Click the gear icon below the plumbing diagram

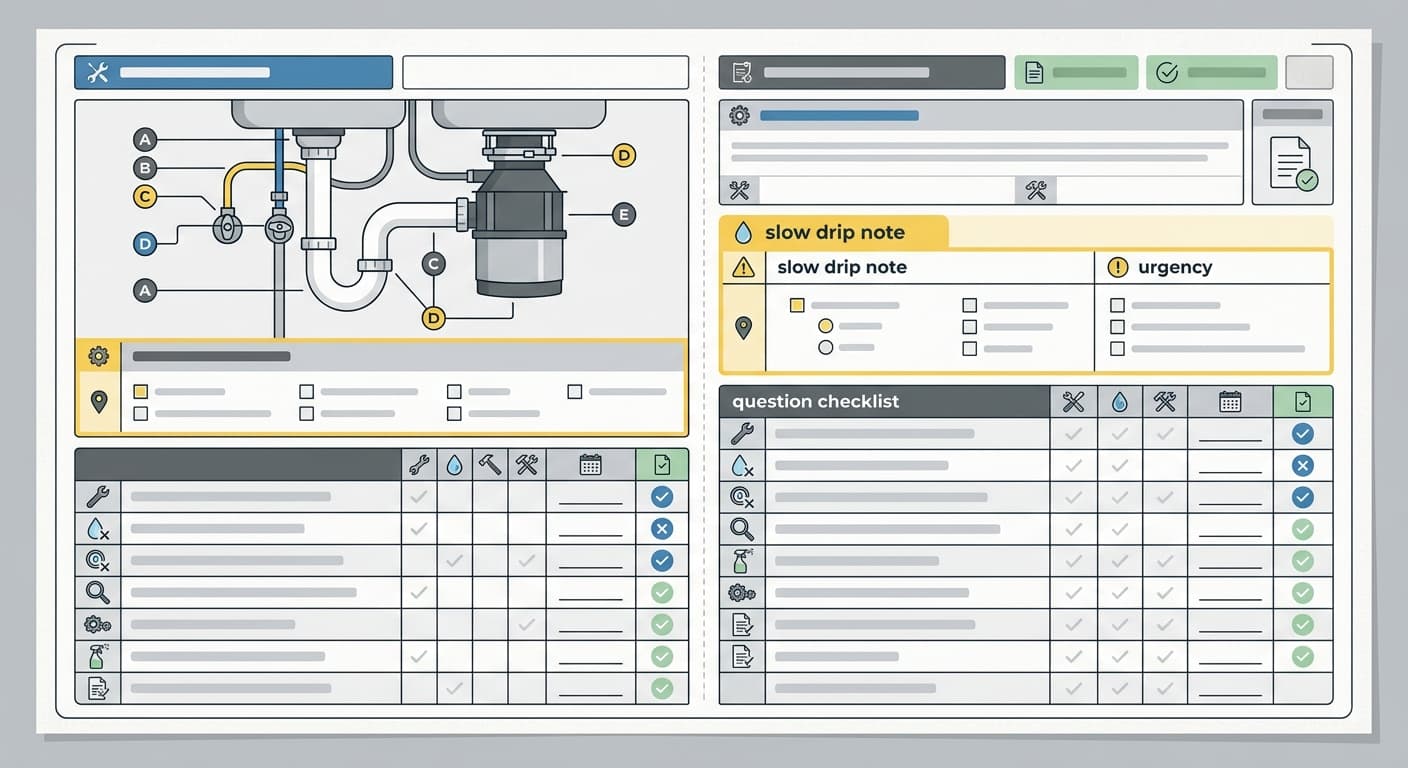point(98,356)
